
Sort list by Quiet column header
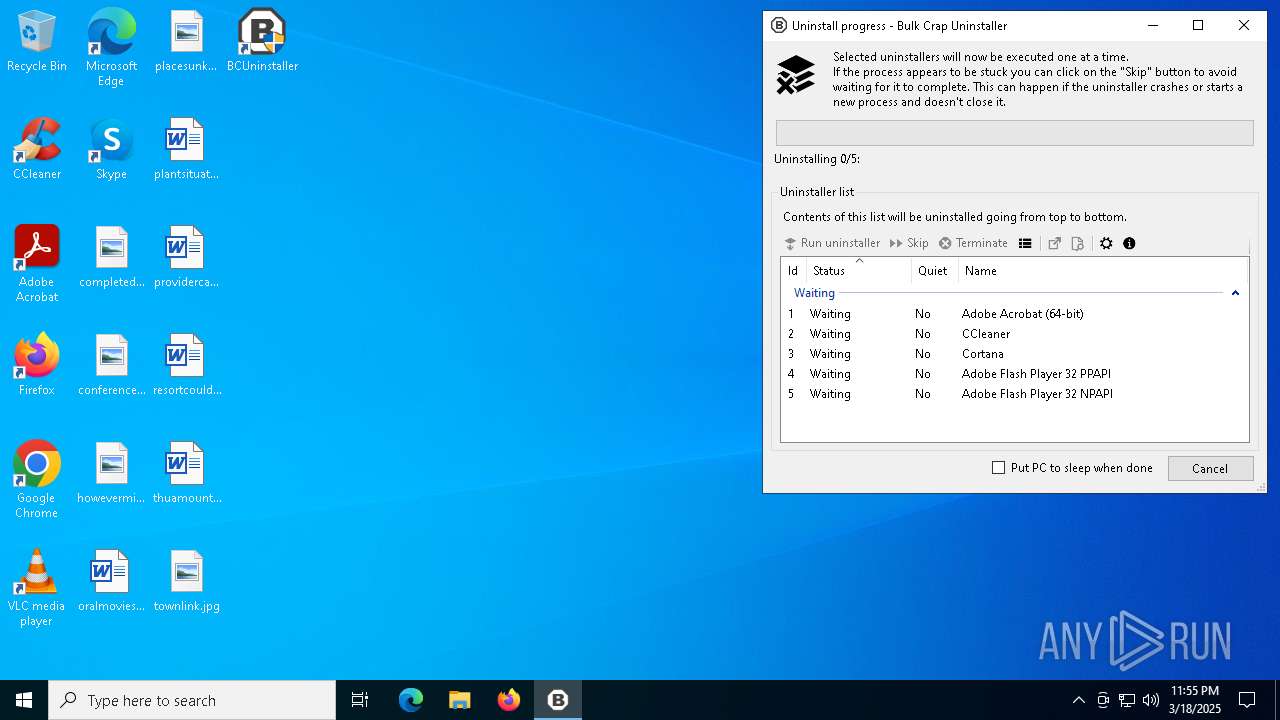click(x=934, y=271)
